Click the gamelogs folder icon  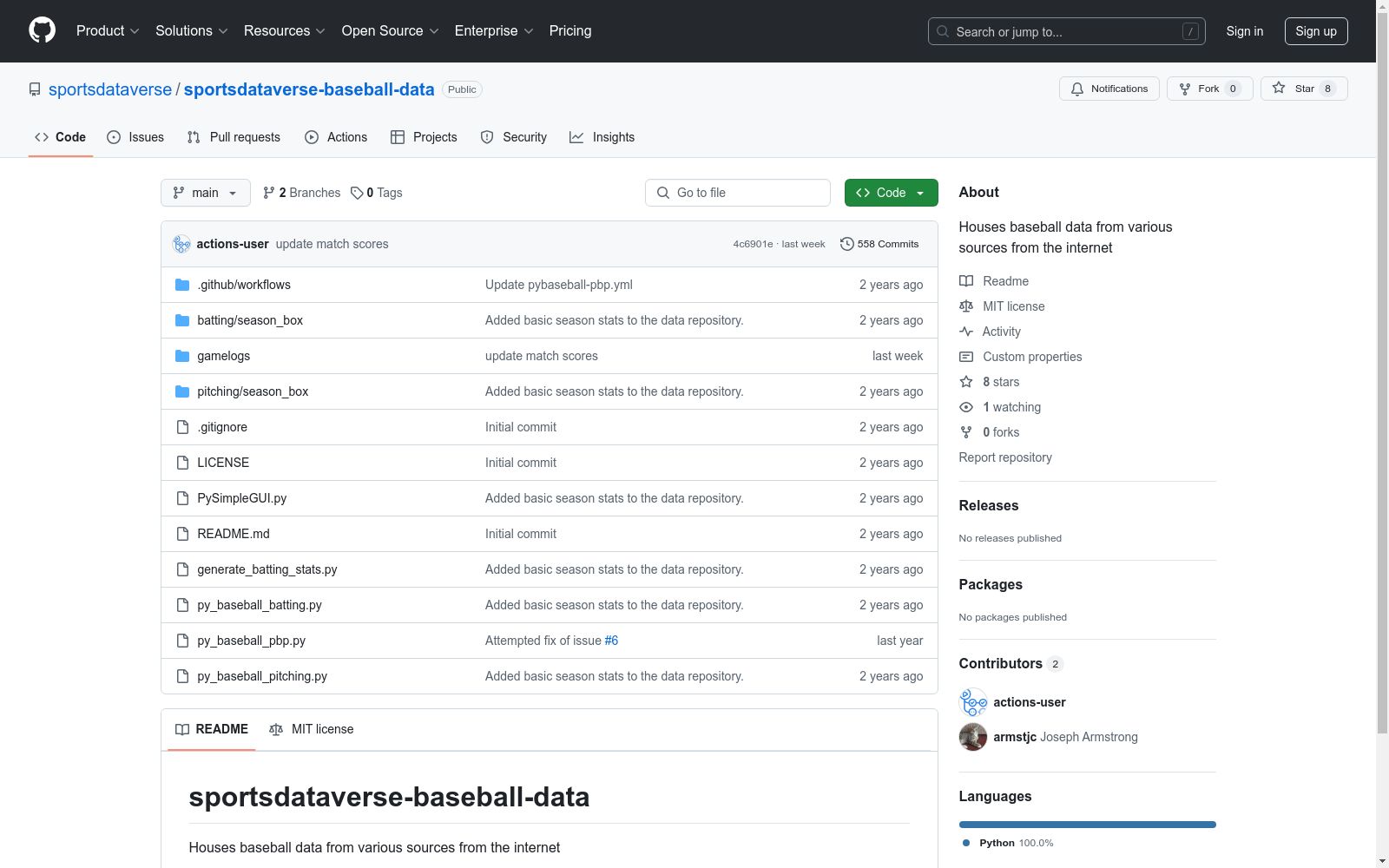pos(182,356)
